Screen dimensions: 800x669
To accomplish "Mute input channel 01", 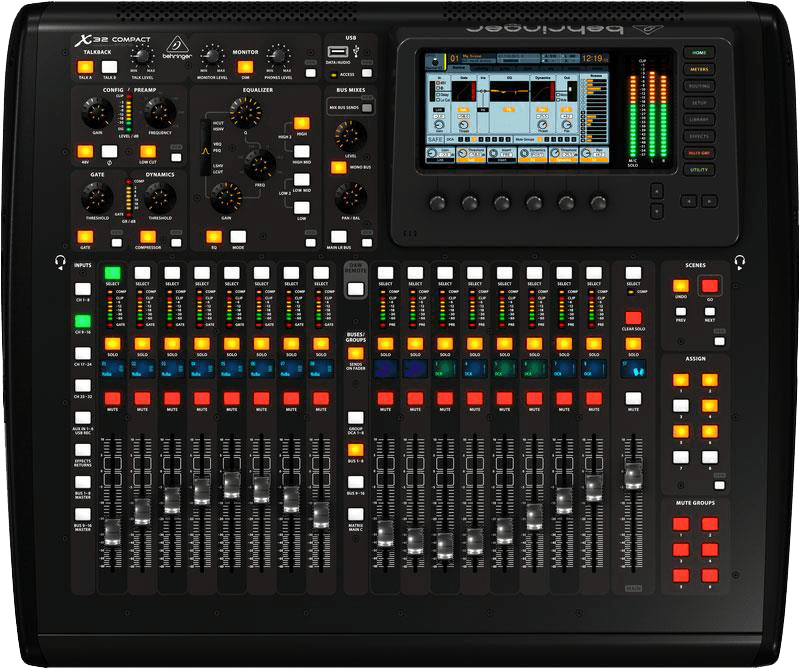I will [112, 399].
